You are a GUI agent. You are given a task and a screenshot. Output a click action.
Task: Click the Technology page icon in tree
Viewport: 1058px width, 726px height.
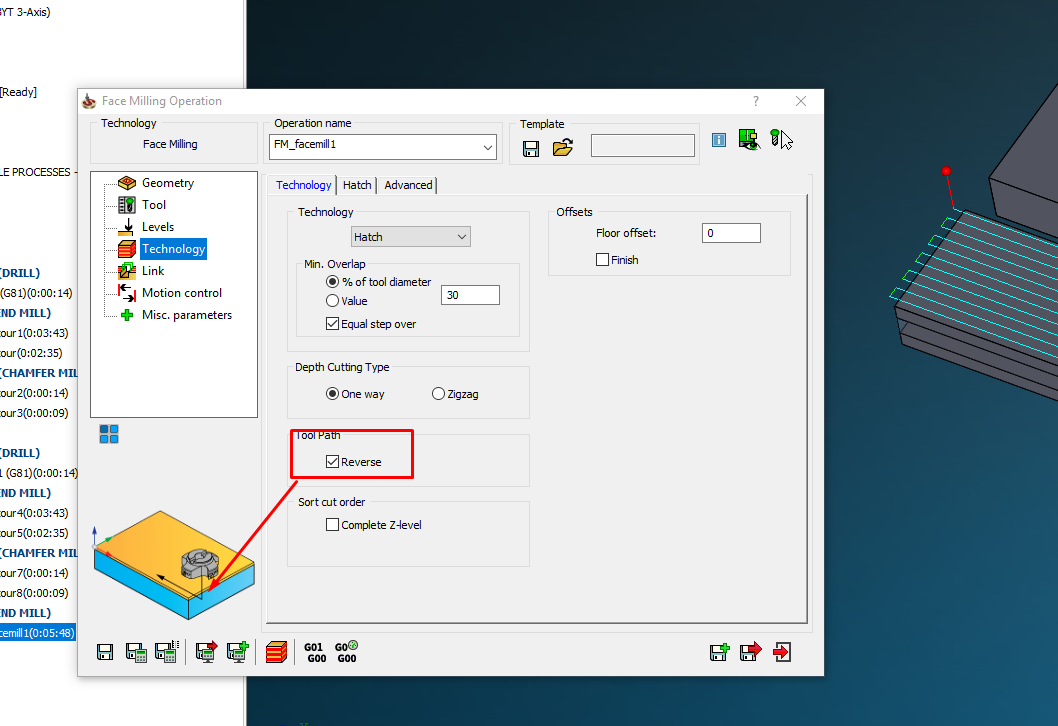click(127, 249)
